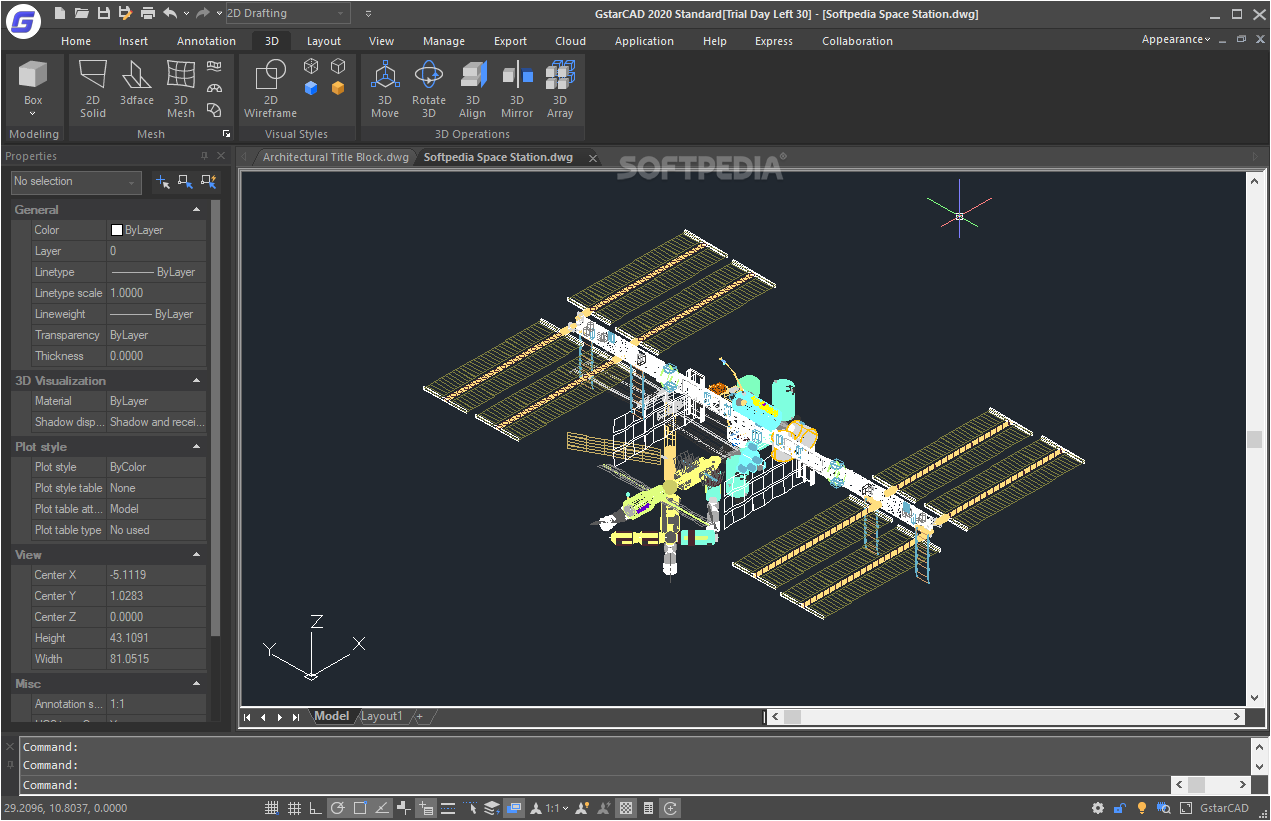Image resolution: width=1271 pixels, height=821 pixels.
Task: Open the Undo history dropdown arrow
Action: point(186,13)
